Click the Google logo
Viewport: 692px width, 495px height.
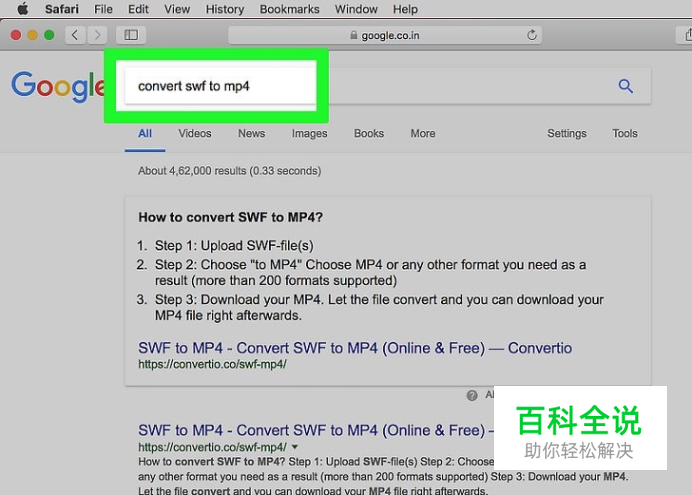click(x=58, y=86)
